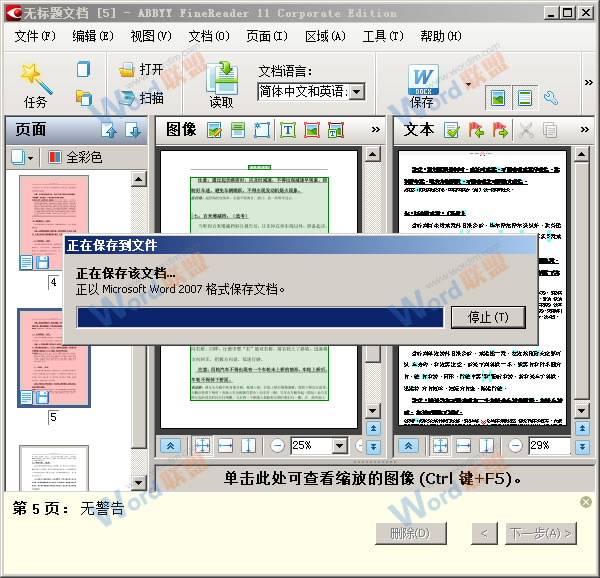Image resolution: width=600 pixels, height=578 pixels.
Task: Toggle fit-to-width in image pane
Action: coord(225,446)
